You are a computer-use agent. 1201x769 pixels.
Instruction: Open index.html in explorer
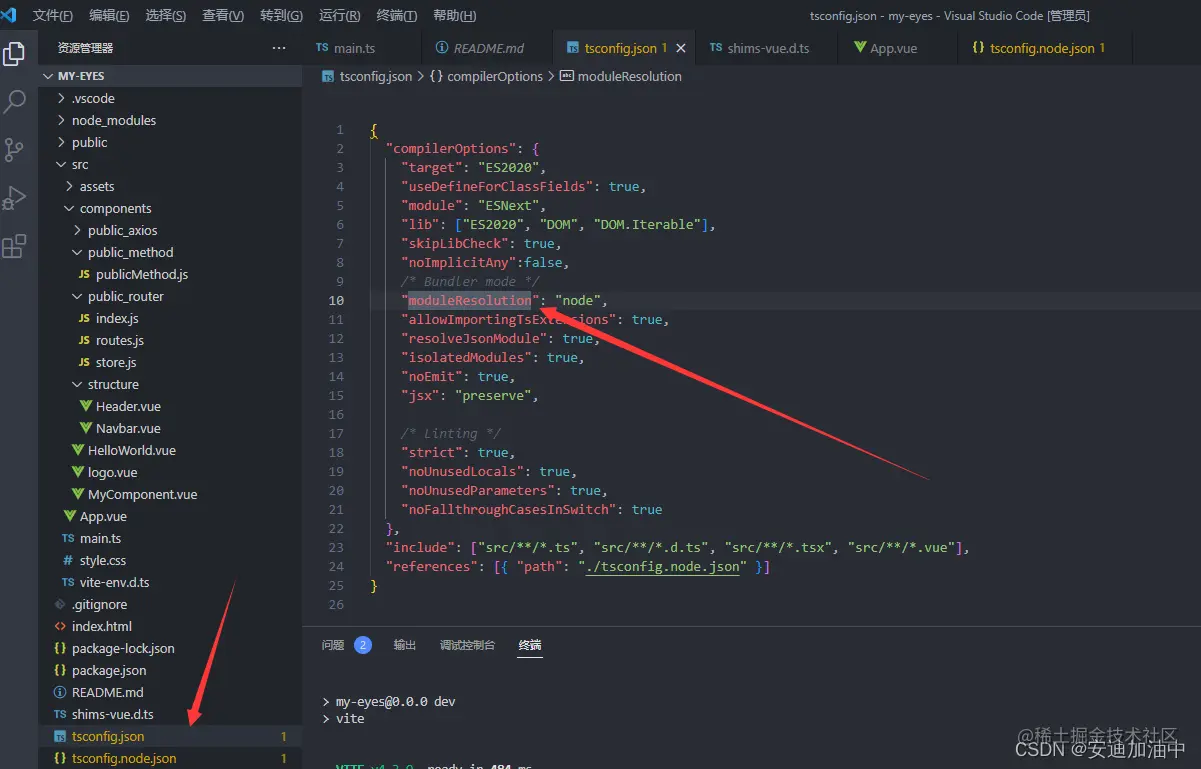pos(170,626)
